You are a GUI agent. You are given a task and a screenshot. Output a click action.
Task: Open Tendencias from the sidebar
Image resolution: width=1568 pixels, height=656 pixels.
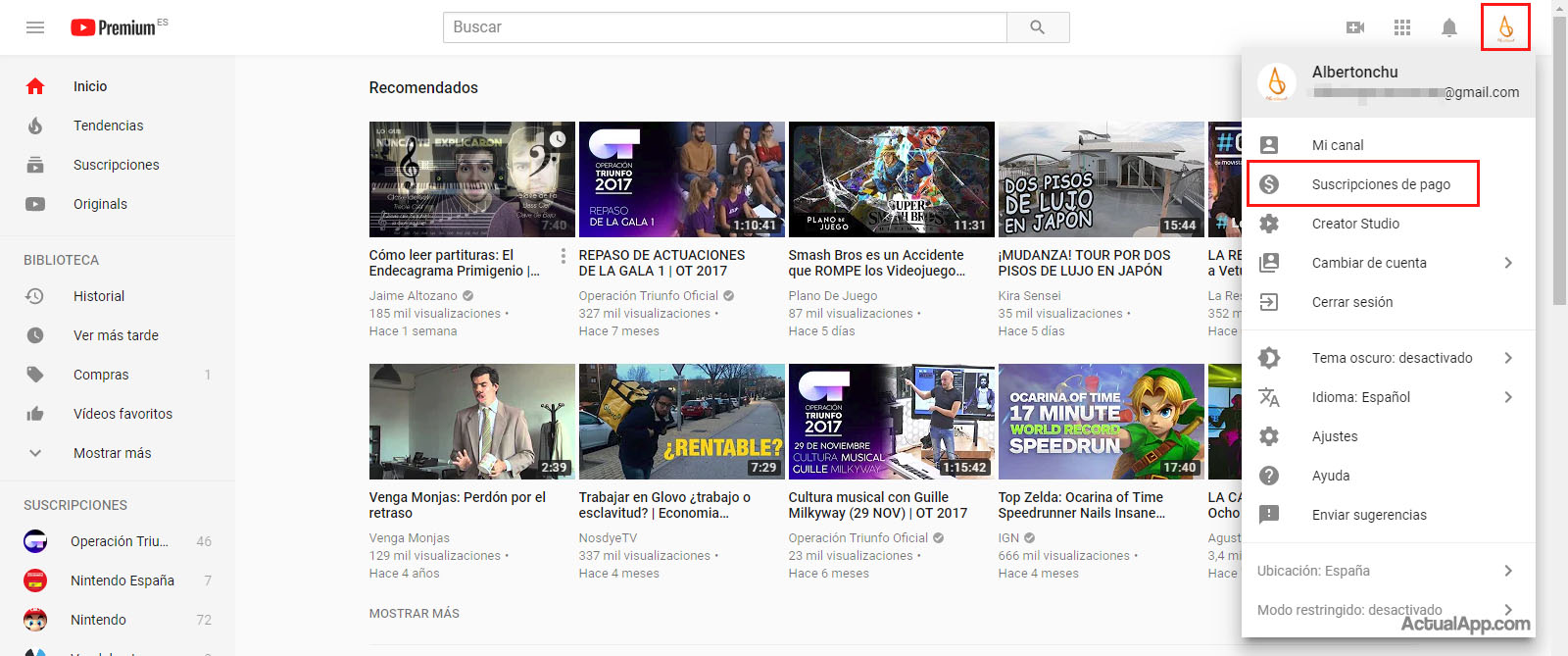(118, 126)
